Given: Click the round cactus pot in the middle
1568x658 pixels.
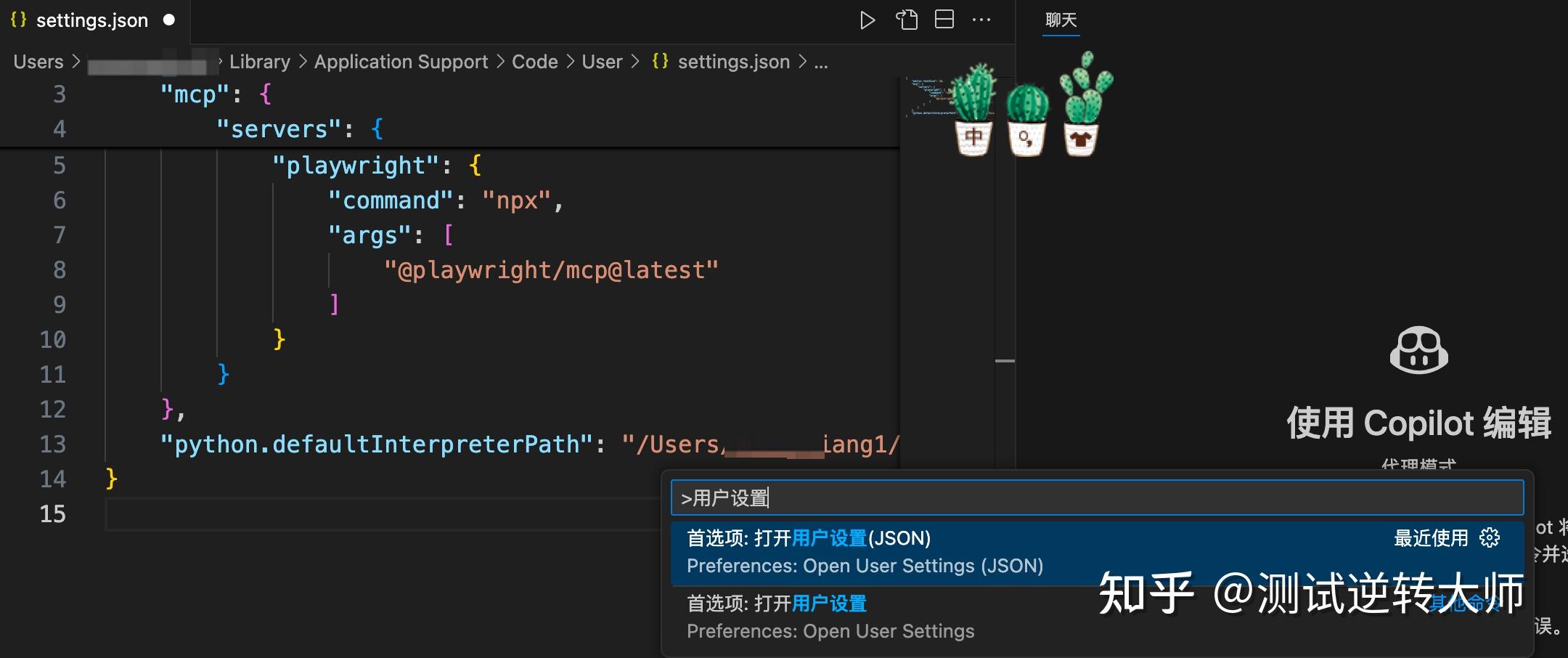Looking at the screenshot, I should [1026, 137].
